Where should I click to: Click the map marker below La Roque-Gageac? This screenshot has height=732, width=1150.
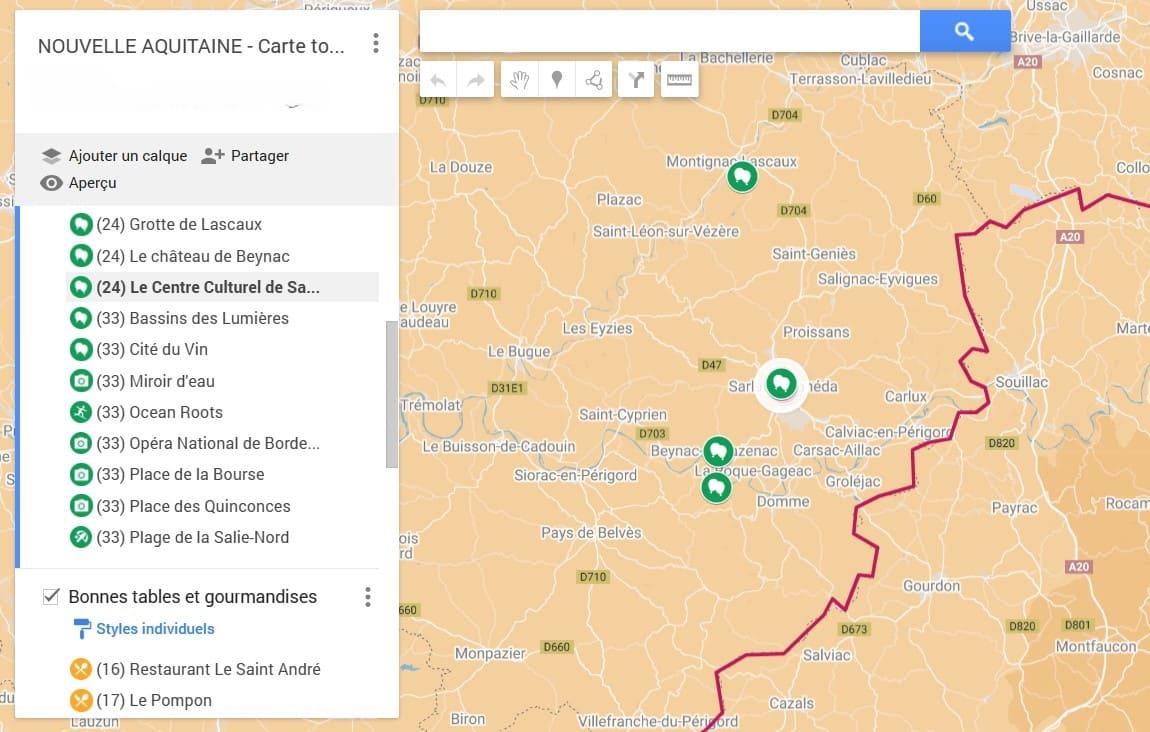tap(716, 487)
